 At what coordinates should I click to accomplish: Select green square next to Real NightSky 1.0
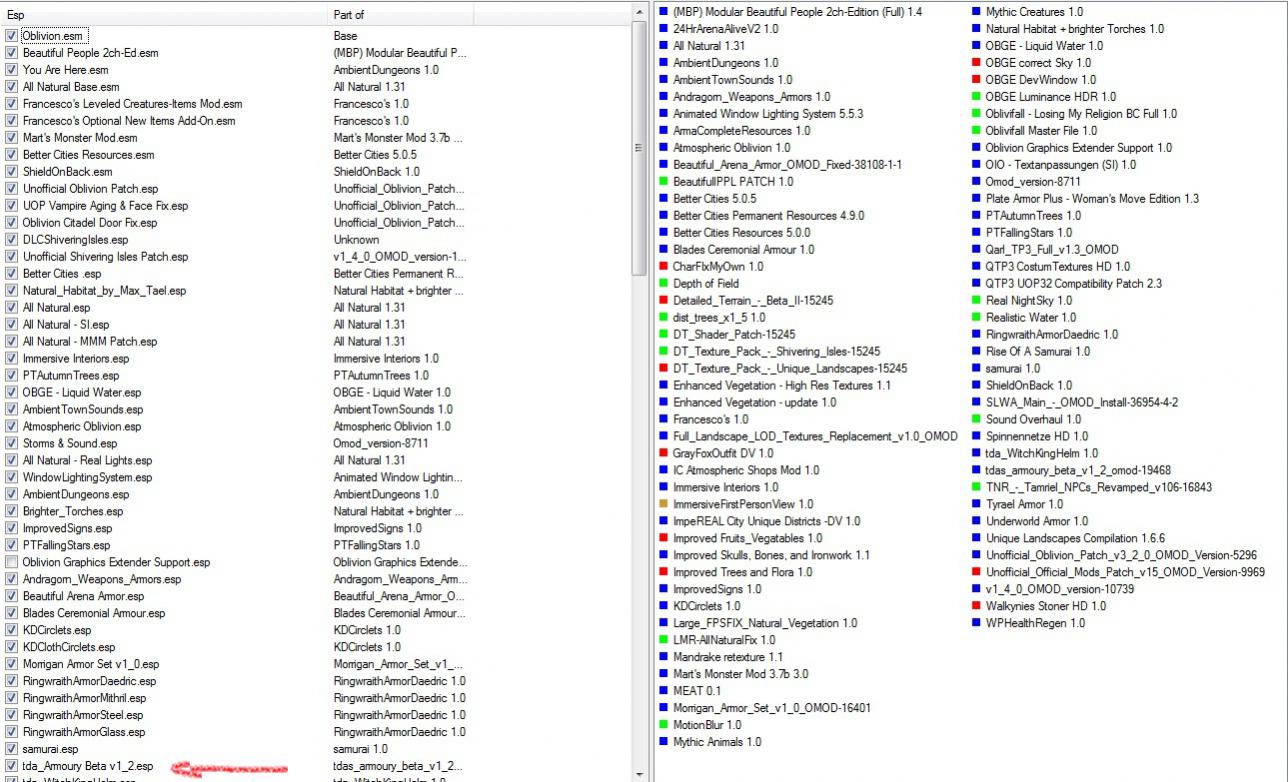click(x=976, y=301)
